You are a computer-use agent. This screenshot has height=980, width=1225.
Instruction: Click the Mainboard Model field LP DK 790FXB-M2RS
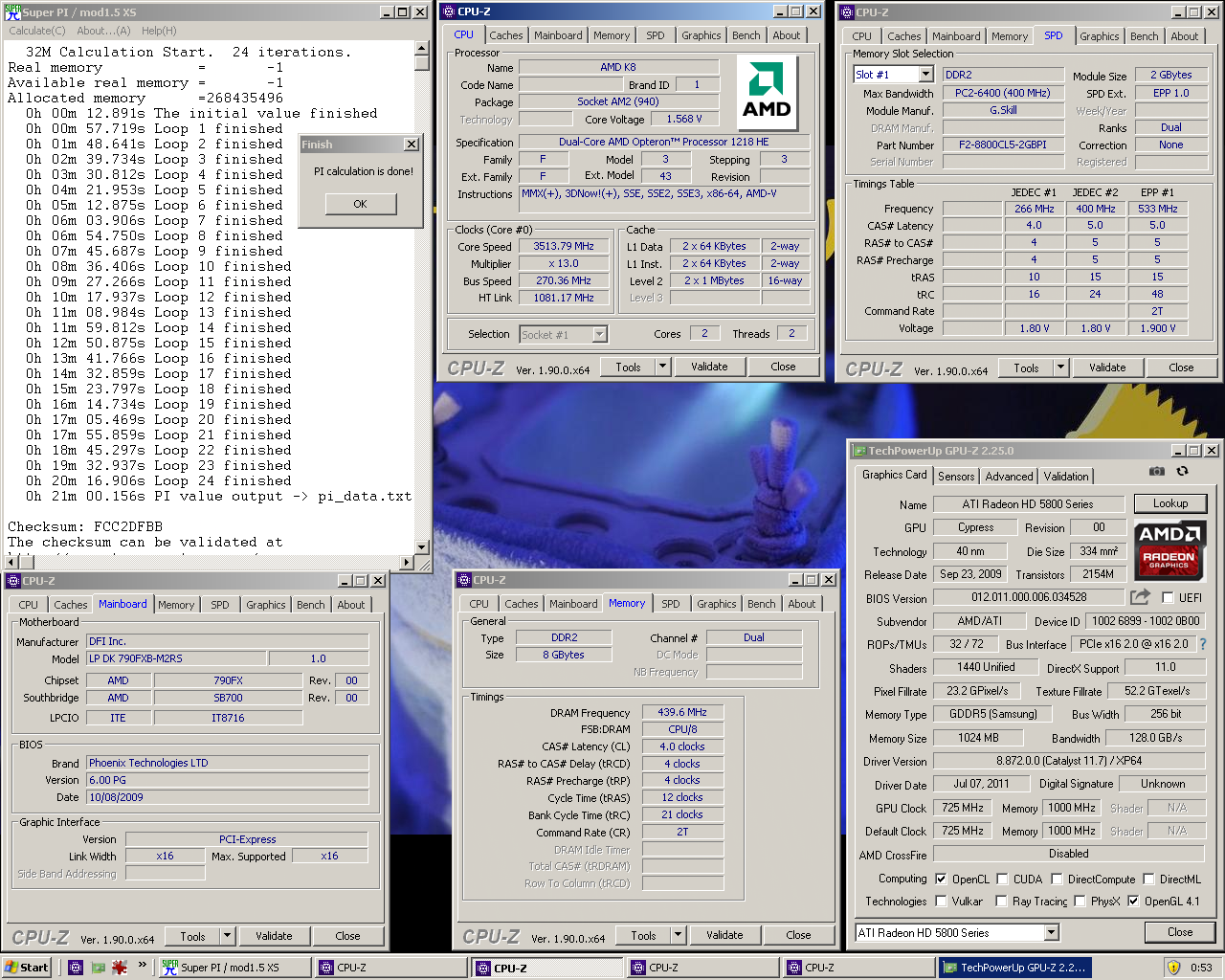[177, 658]
